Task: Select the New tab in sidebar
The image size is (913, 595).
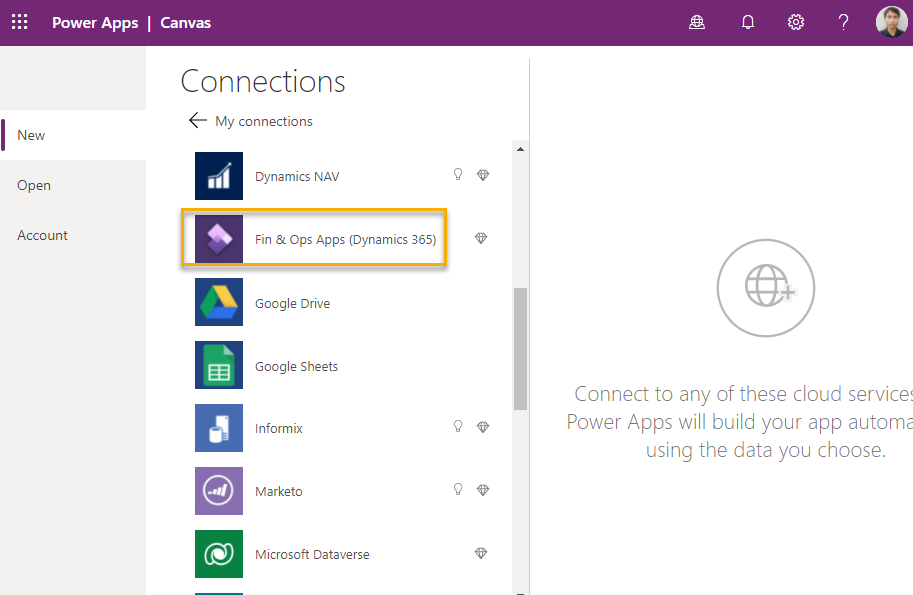Action: tap(73, 135)
